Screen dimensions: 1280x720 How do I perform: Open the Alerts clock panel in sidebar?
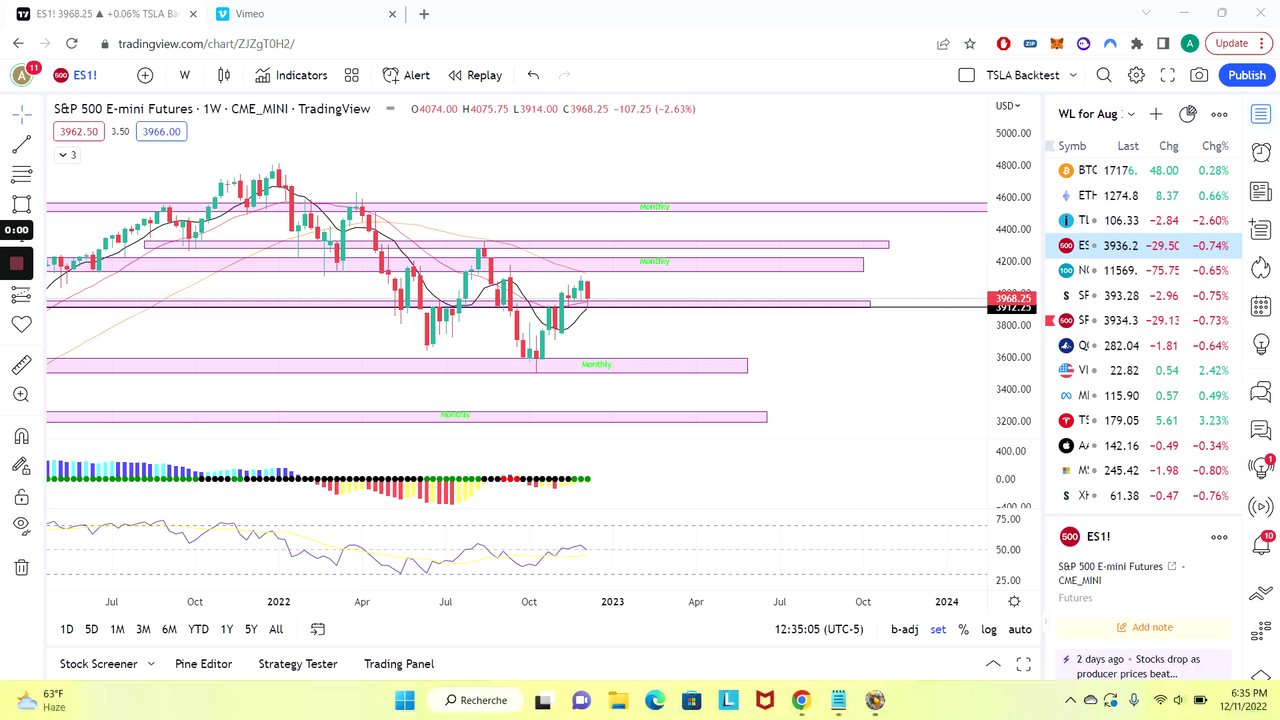point(1261,152)
